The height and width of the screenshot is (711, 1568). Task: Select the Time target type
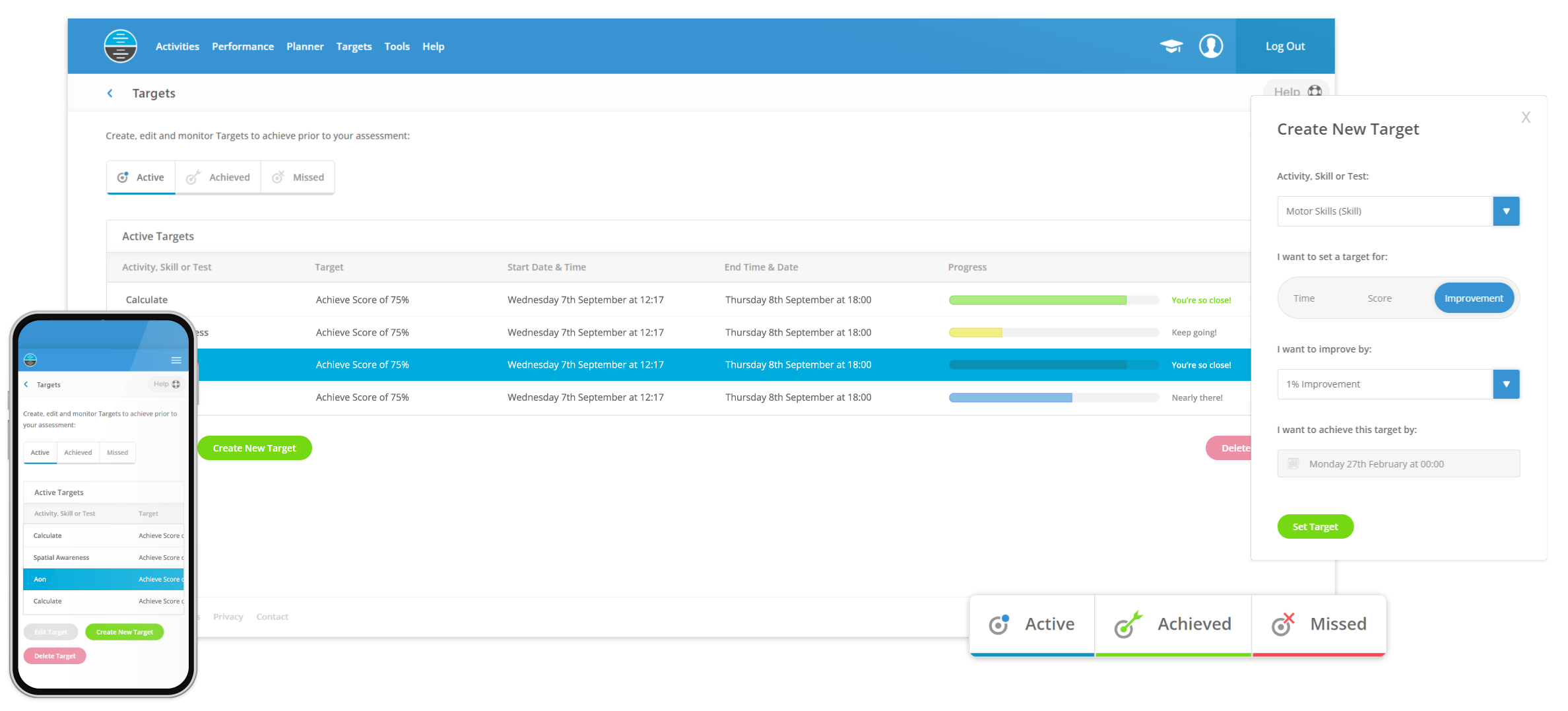pos(1303,298)
